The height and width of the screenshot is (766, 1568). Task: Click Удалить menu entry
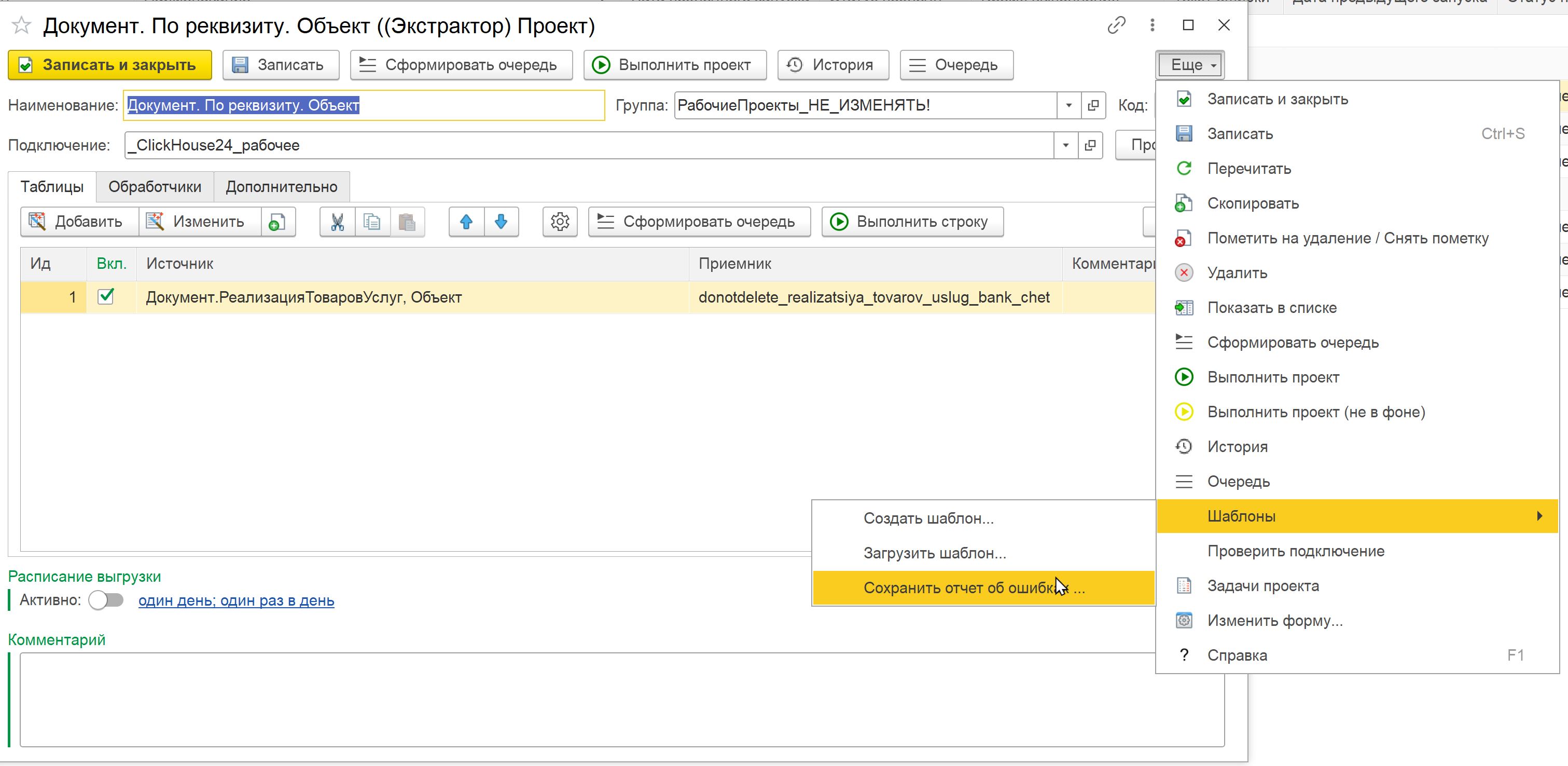(x=1357, y=273)
